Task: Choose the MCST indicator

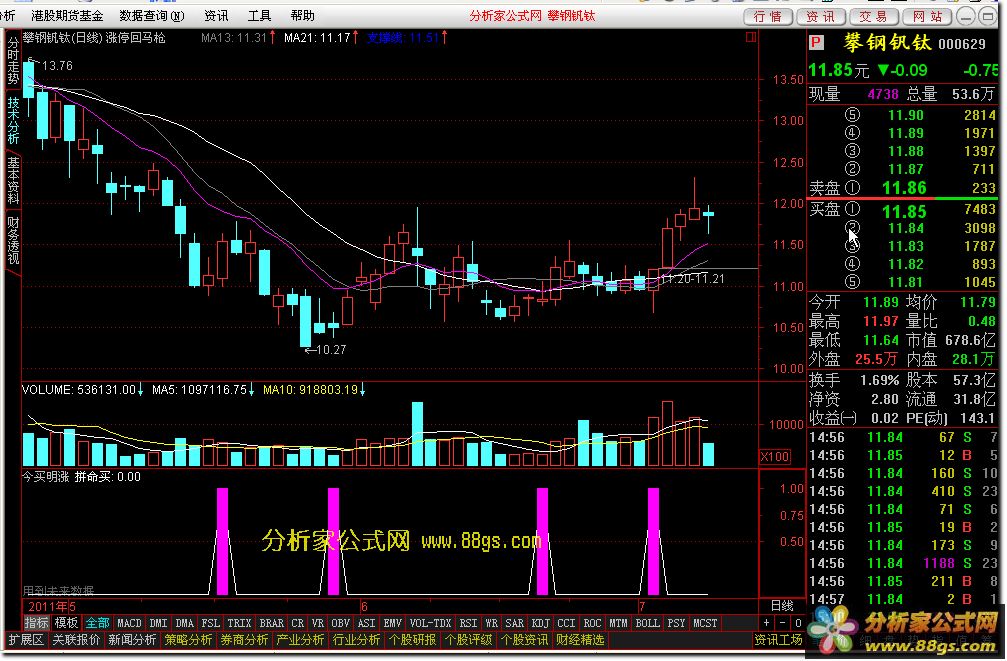Action: coord(705,622)
